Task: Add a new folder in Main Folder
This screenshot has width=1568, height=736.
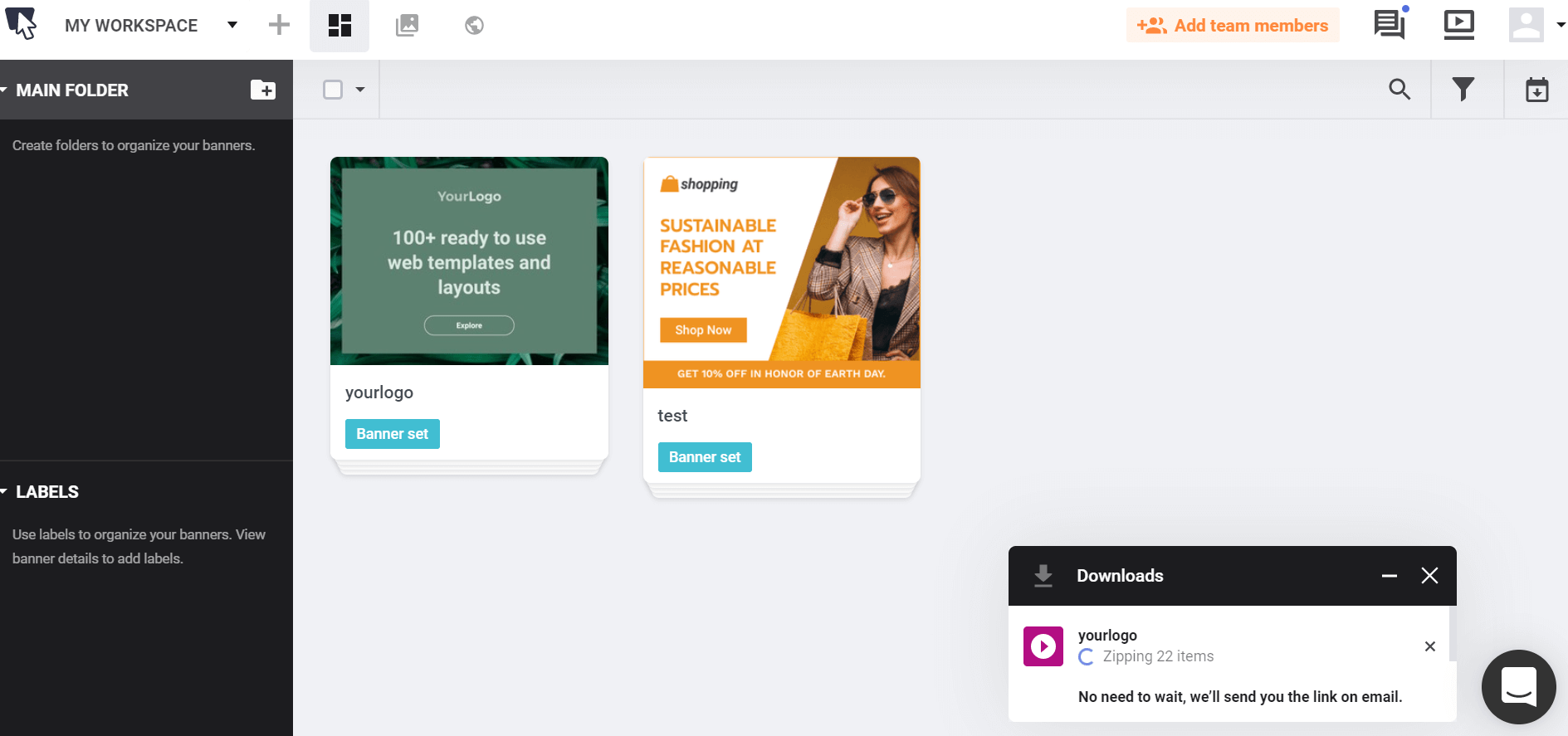Action: pyautogui.click(x=263, y=90)
